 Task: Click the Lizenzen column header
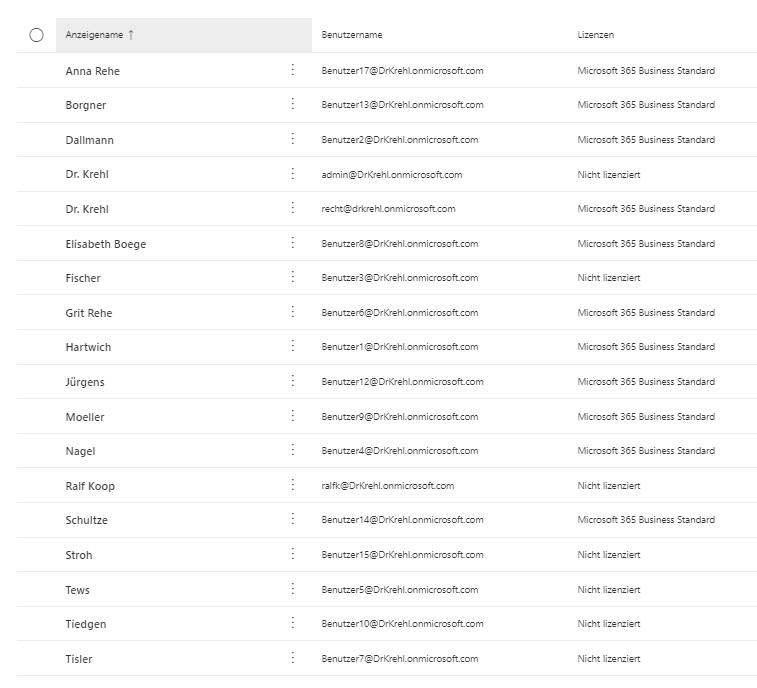click(x=596, y=35)
